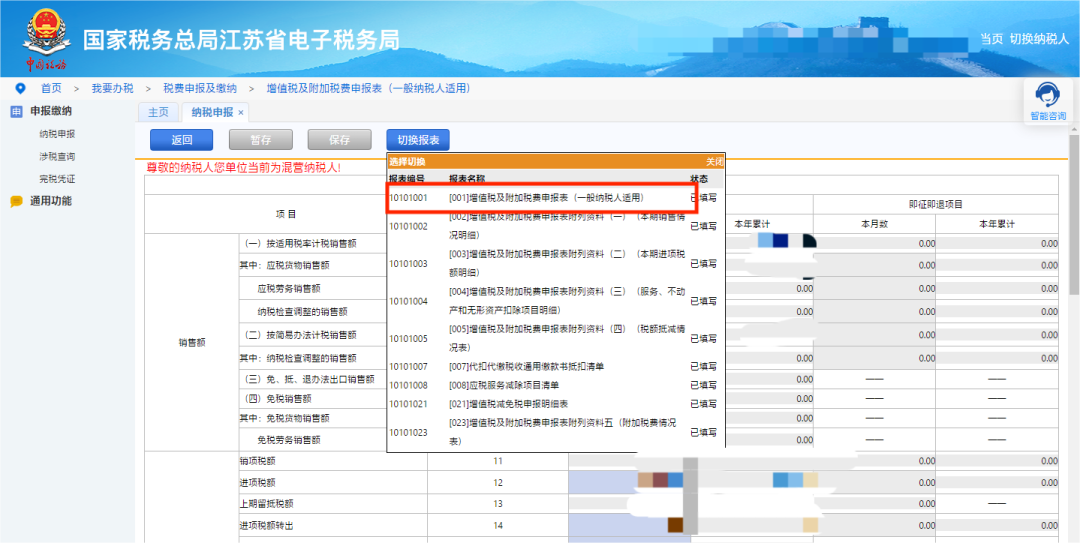Click the 项 目 column header
This screenshot has height=543, width=1080.
(286, 214)
